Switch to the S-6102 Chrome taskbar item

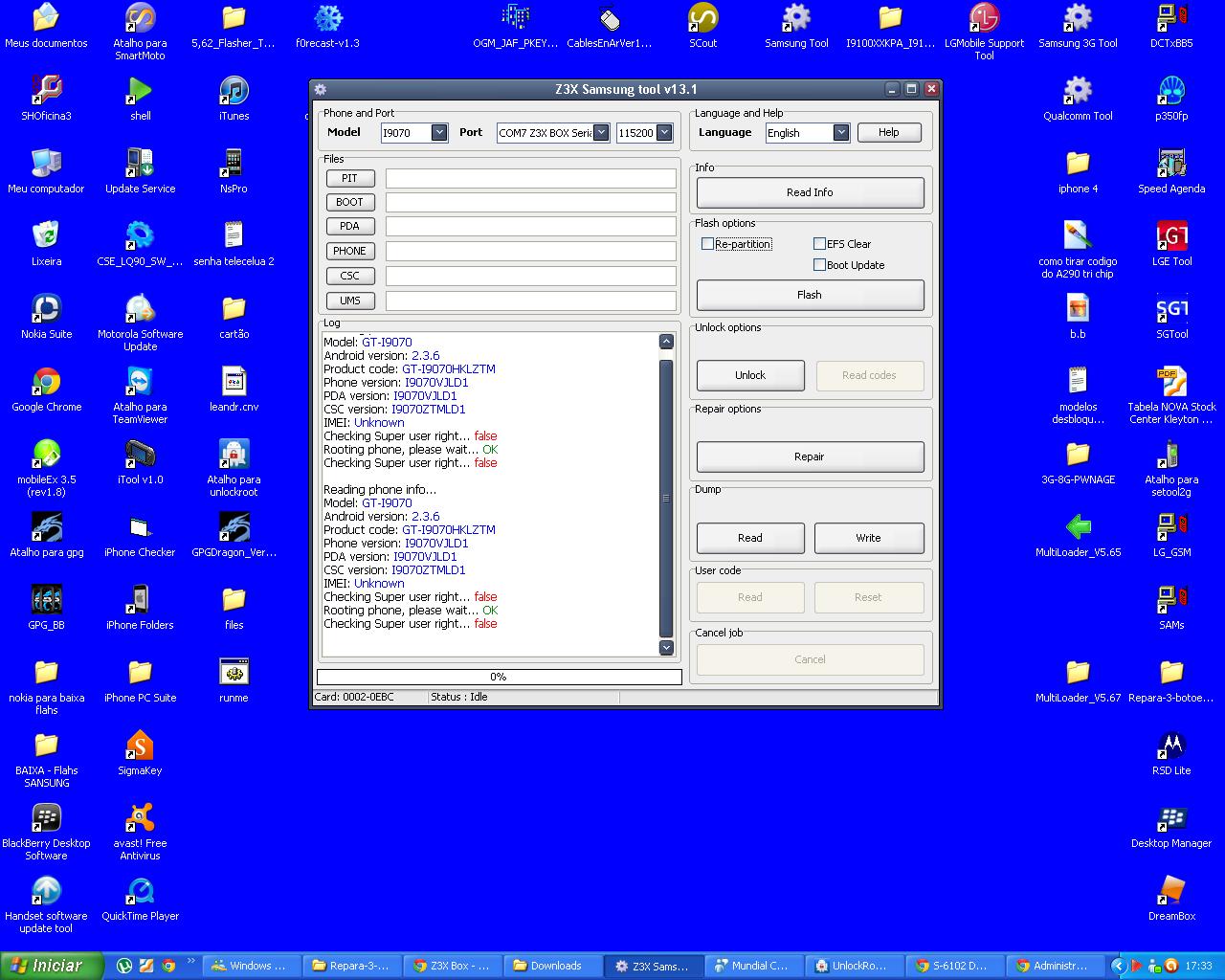(x=952, y=966)
